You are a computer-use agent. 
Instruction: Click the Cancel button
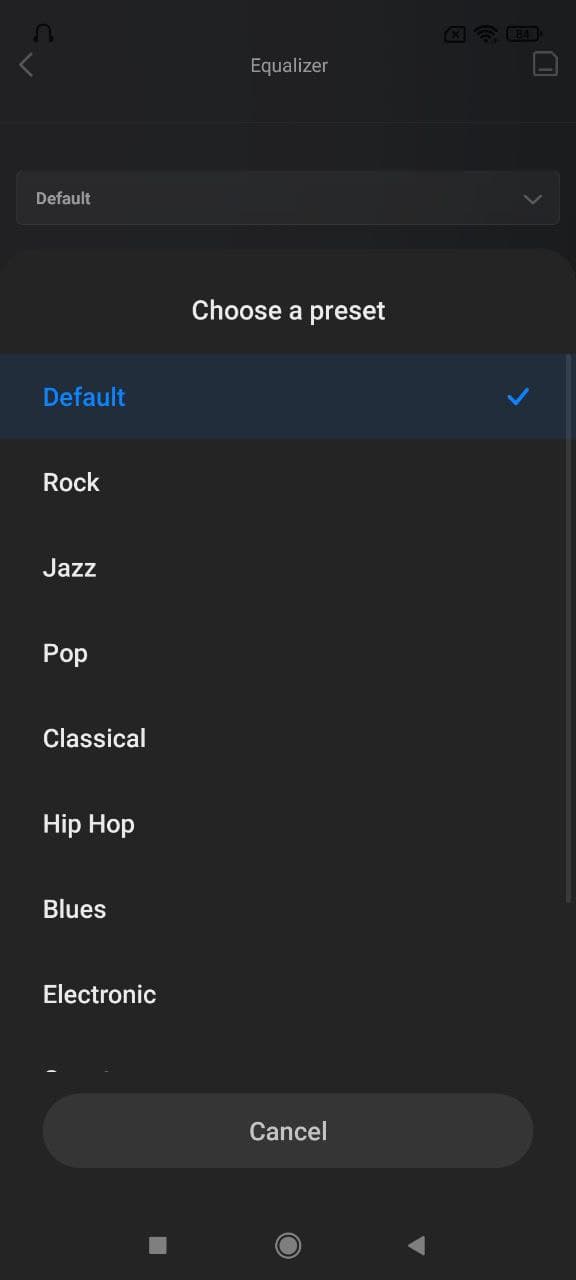288,1131
